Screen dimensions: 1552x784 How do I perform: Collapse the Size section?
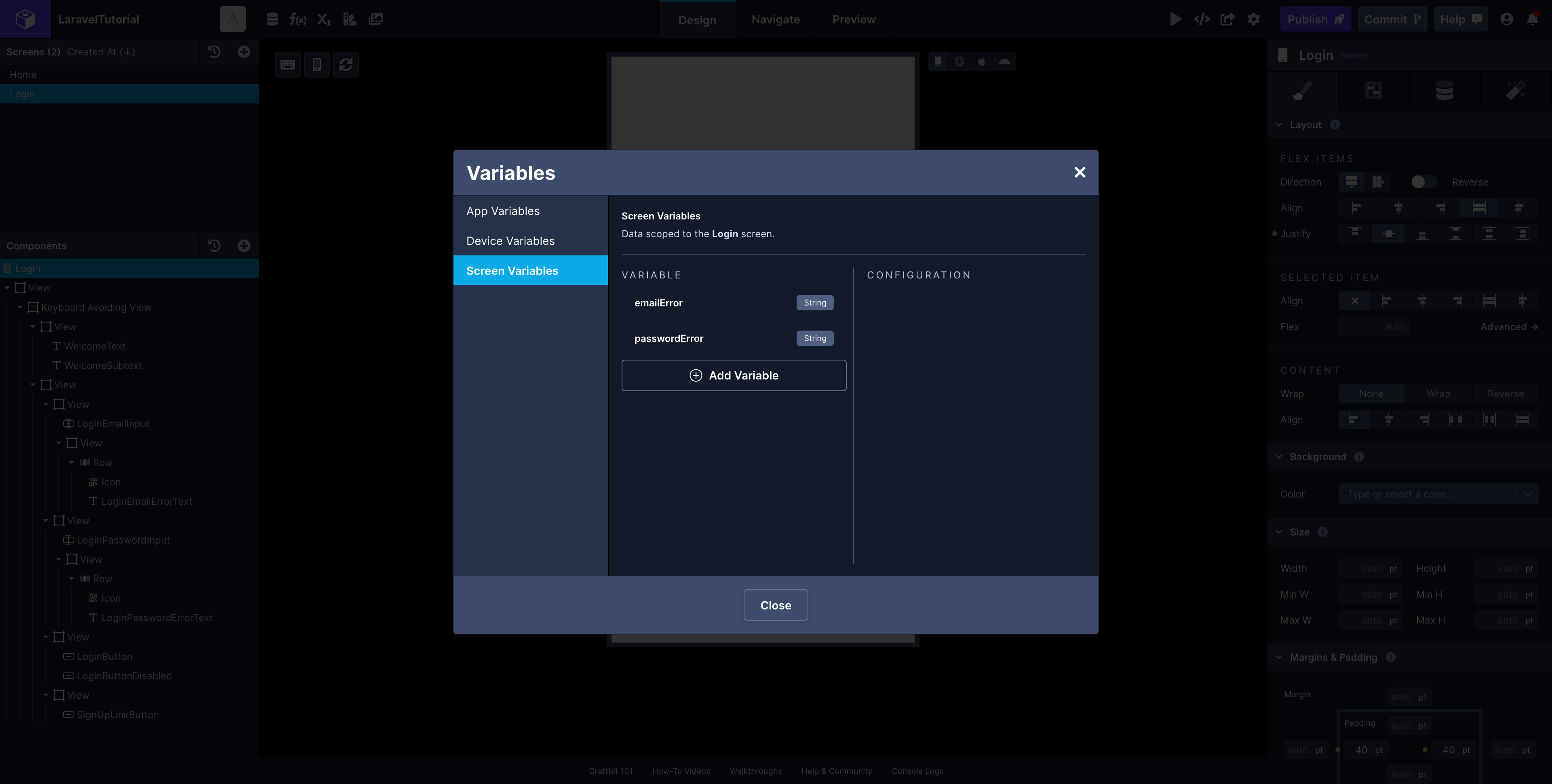coord(1279,532)
